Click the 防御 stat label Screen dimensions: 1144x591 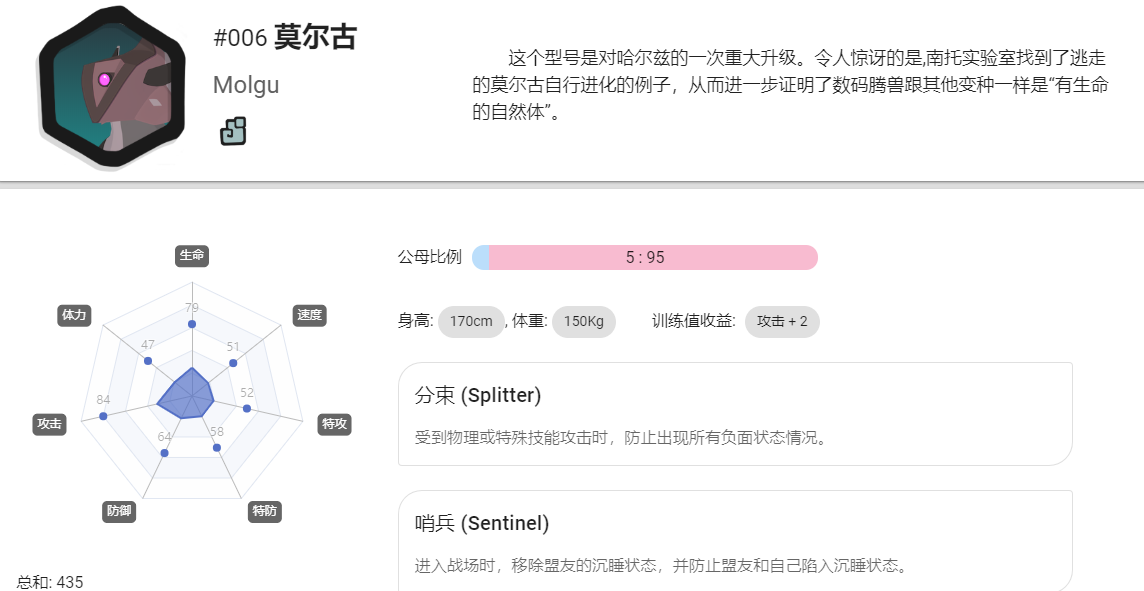tap(119, 511)
